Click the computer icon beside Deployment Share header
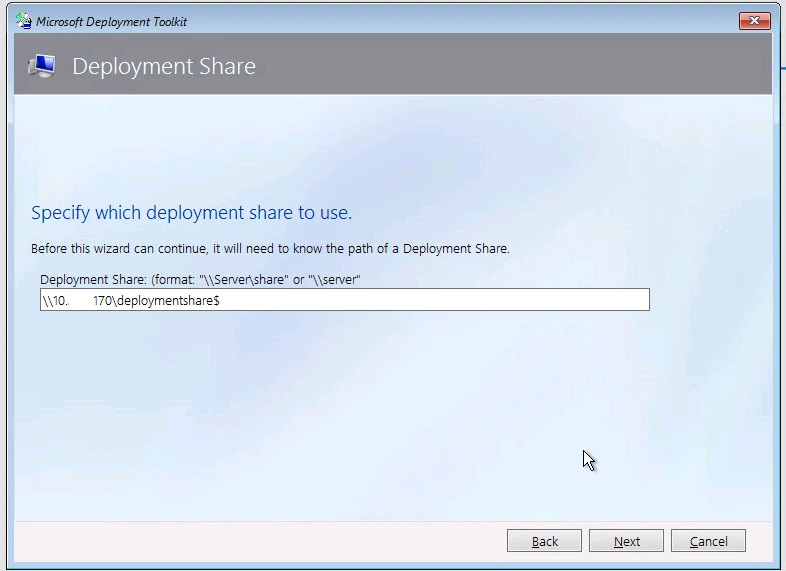786x571 pixels. click(x=41, y=67)
